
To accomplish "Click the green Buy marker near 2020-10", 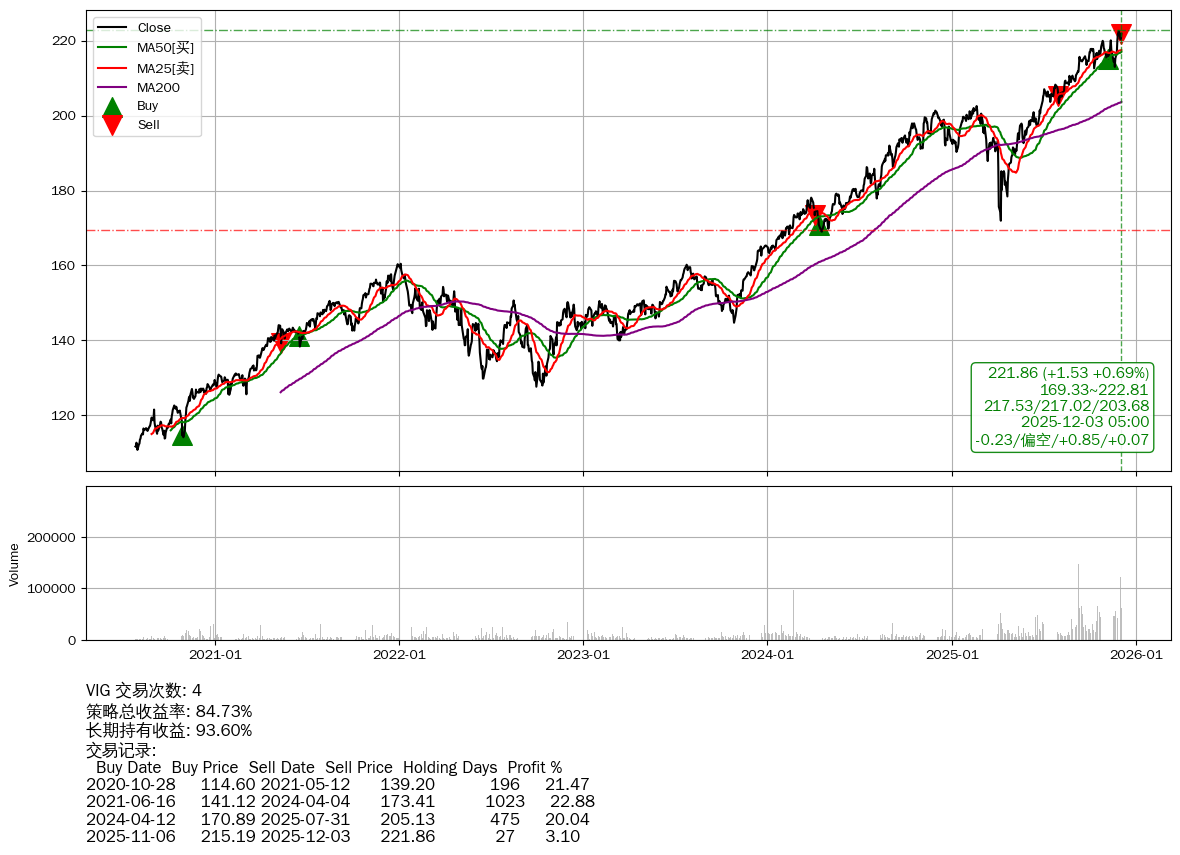I will [182, 434].
